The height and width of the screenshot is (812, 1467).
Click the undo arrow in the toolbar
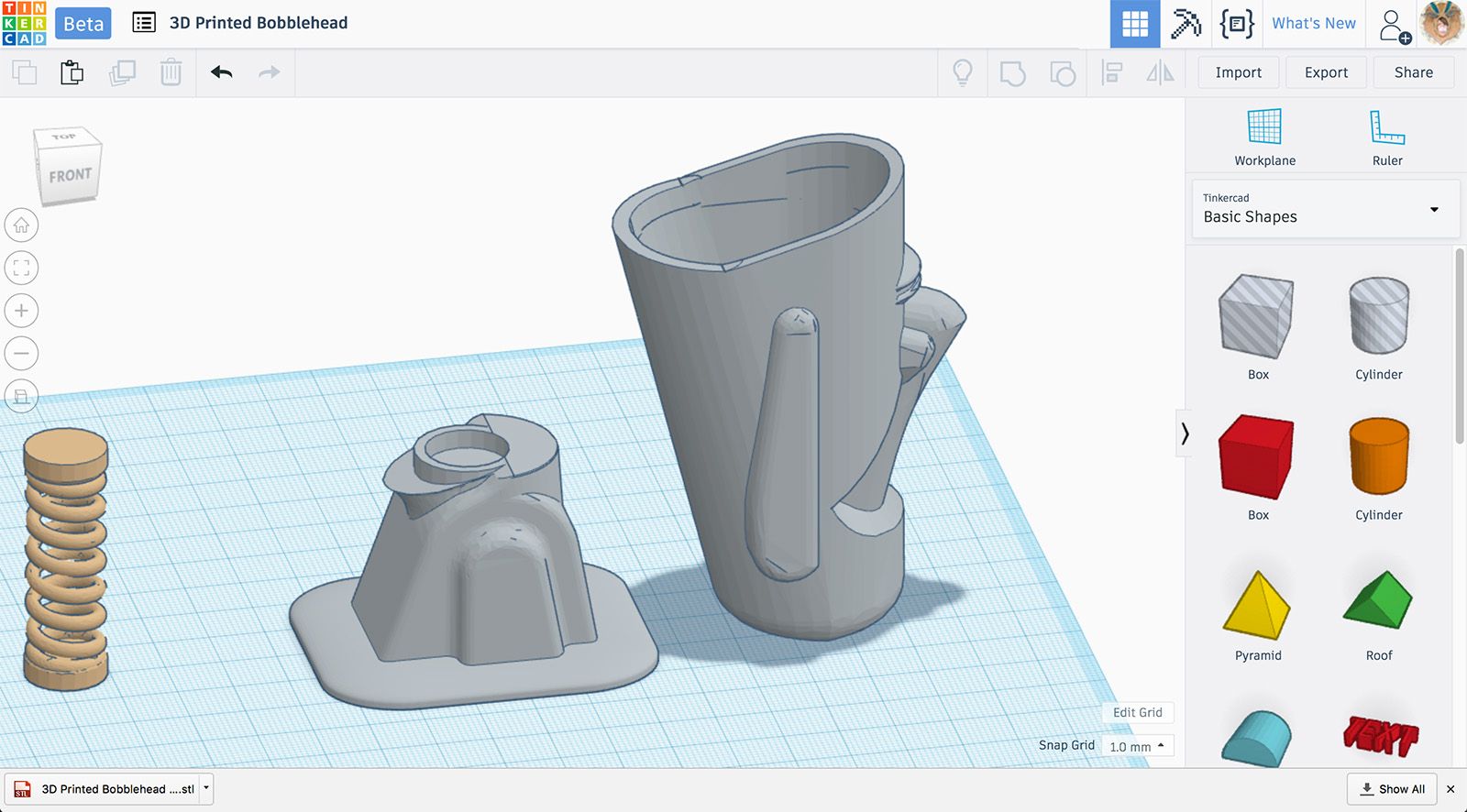[221, 72]
